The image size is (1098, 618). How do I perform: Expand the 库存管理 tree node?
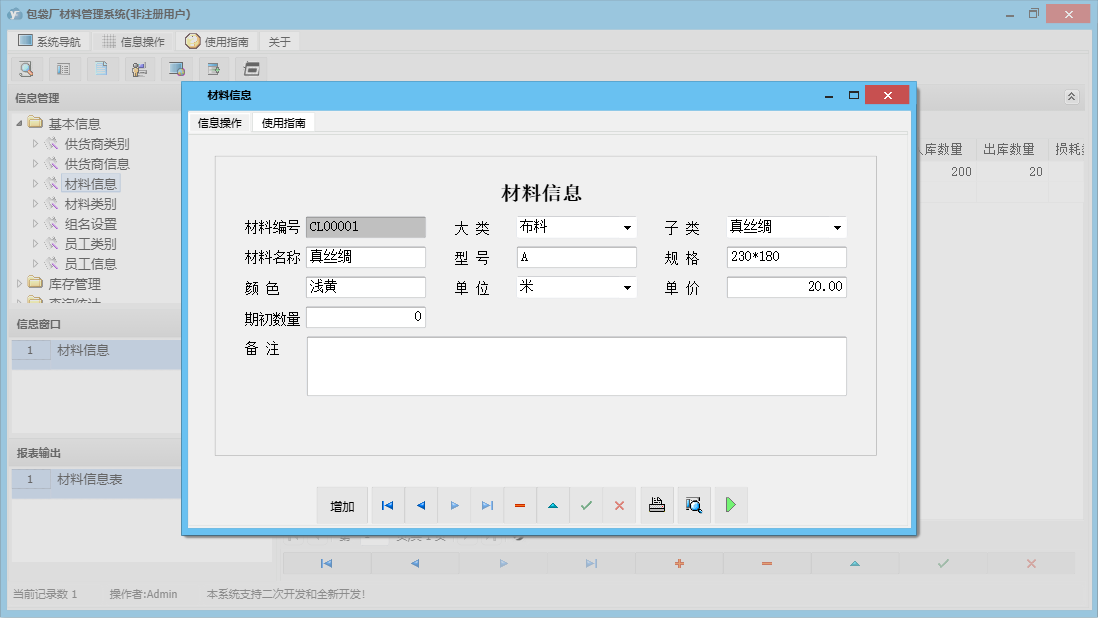[20, 284]
